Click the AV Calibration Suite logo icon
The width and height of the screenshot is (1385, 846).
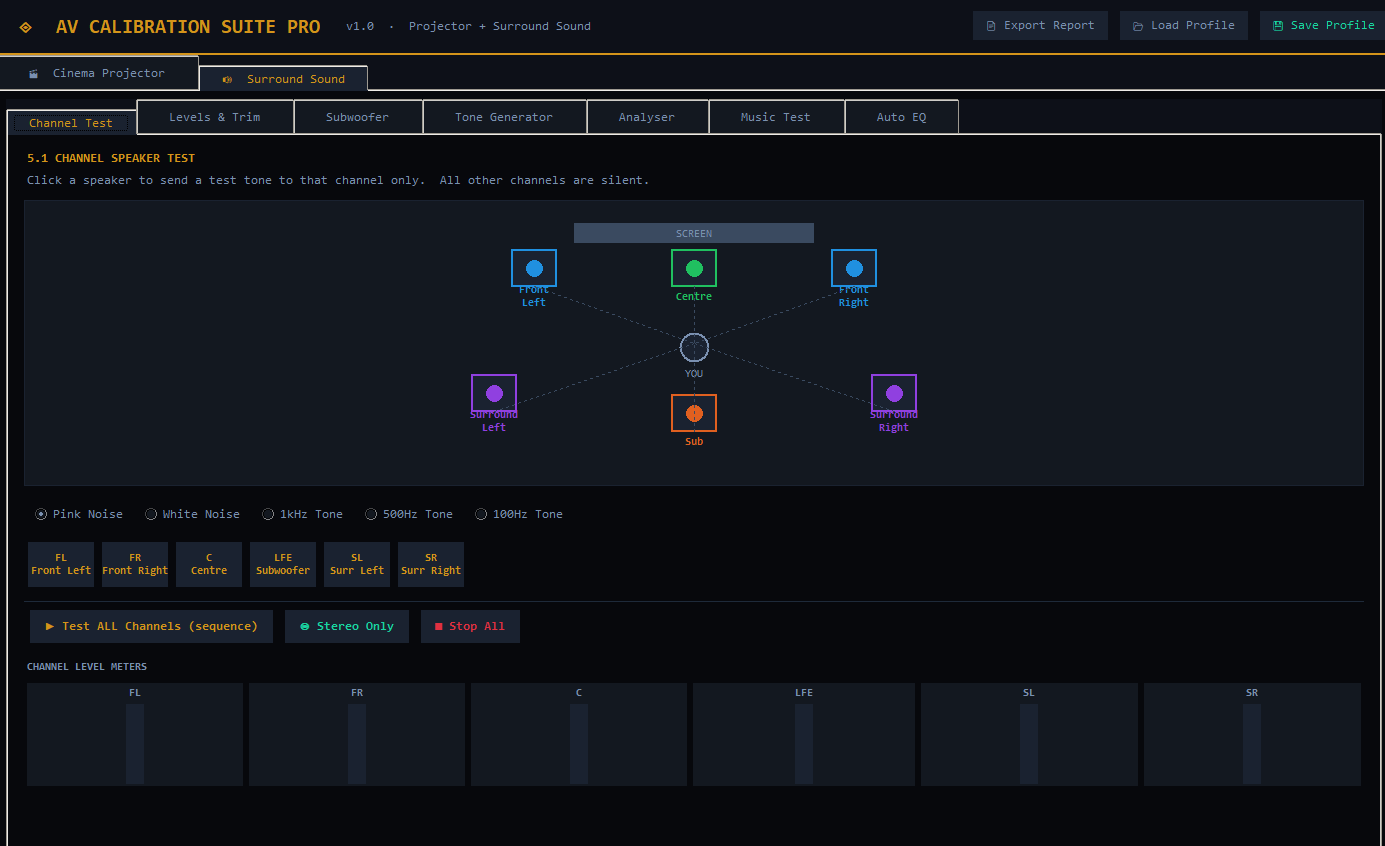click(x=26, y=27)
